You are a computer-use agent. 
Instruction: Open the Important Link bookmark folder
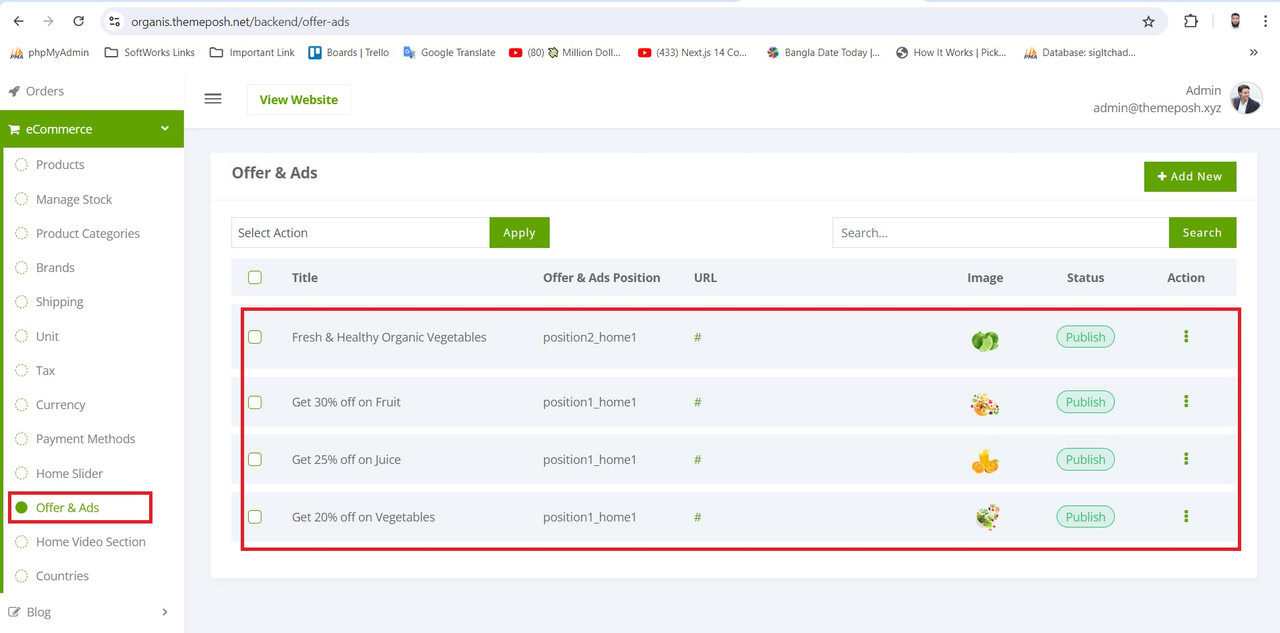click(x=252, y=52)
